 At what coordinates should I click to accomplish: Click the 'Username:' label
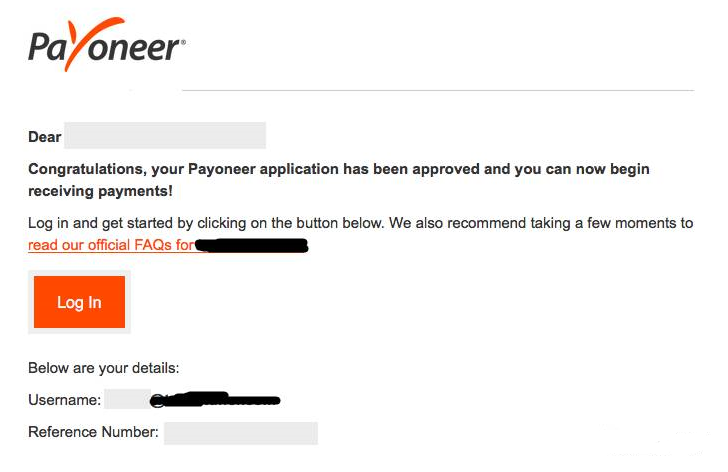pos(65,400)
